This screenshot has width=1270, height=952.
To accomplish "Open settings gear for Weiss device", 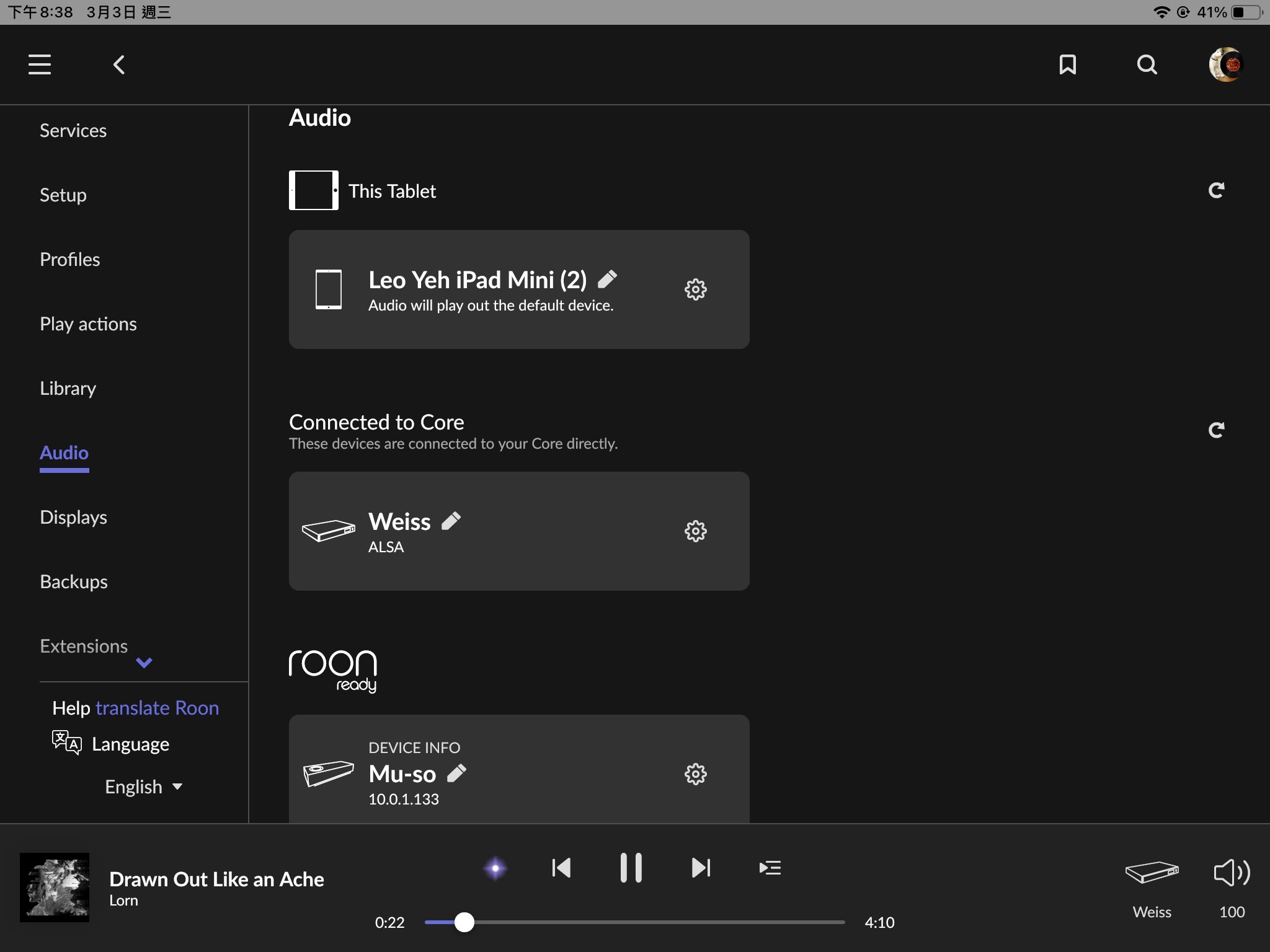I will click(x=695, y=531).
